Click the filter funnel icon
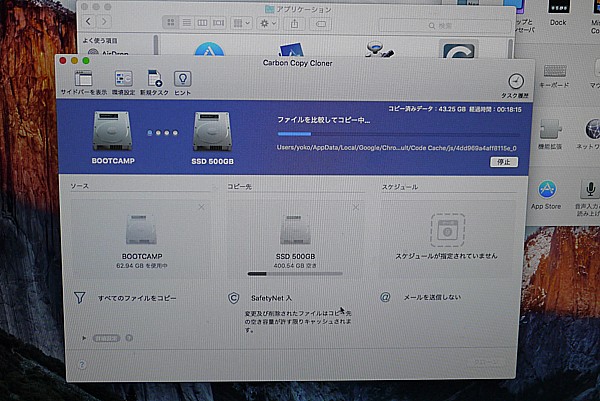Screen dimensions: 600x401 [79, 298]
